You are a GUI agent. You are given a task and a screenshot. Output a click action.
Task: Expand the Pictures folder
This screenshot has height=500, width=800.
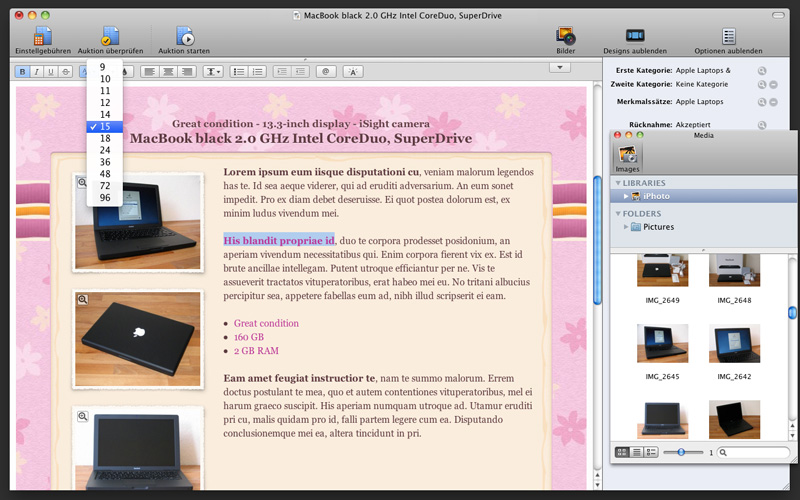tap(626, 227)
